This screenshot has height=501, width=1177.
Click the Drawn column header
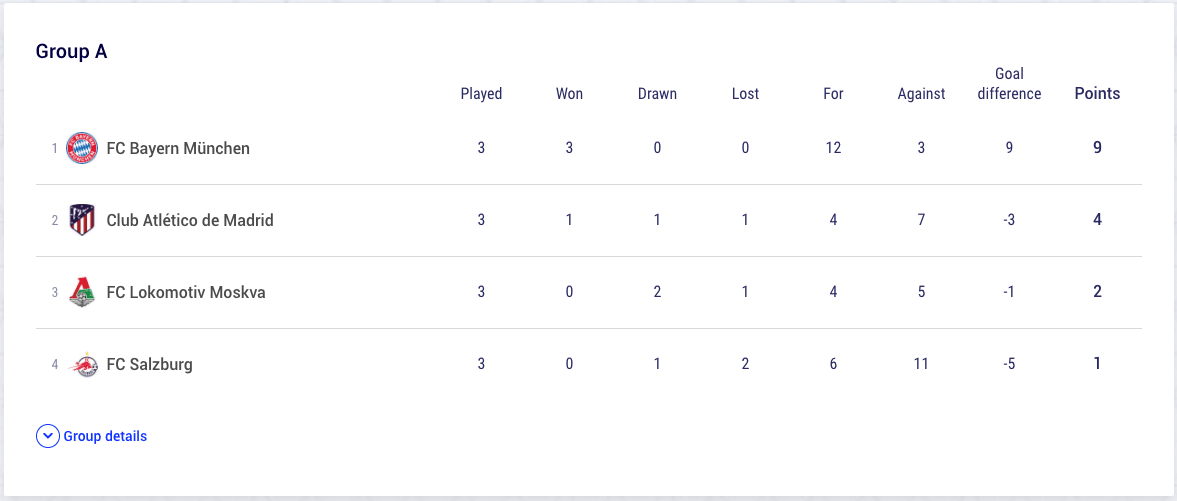657,94
